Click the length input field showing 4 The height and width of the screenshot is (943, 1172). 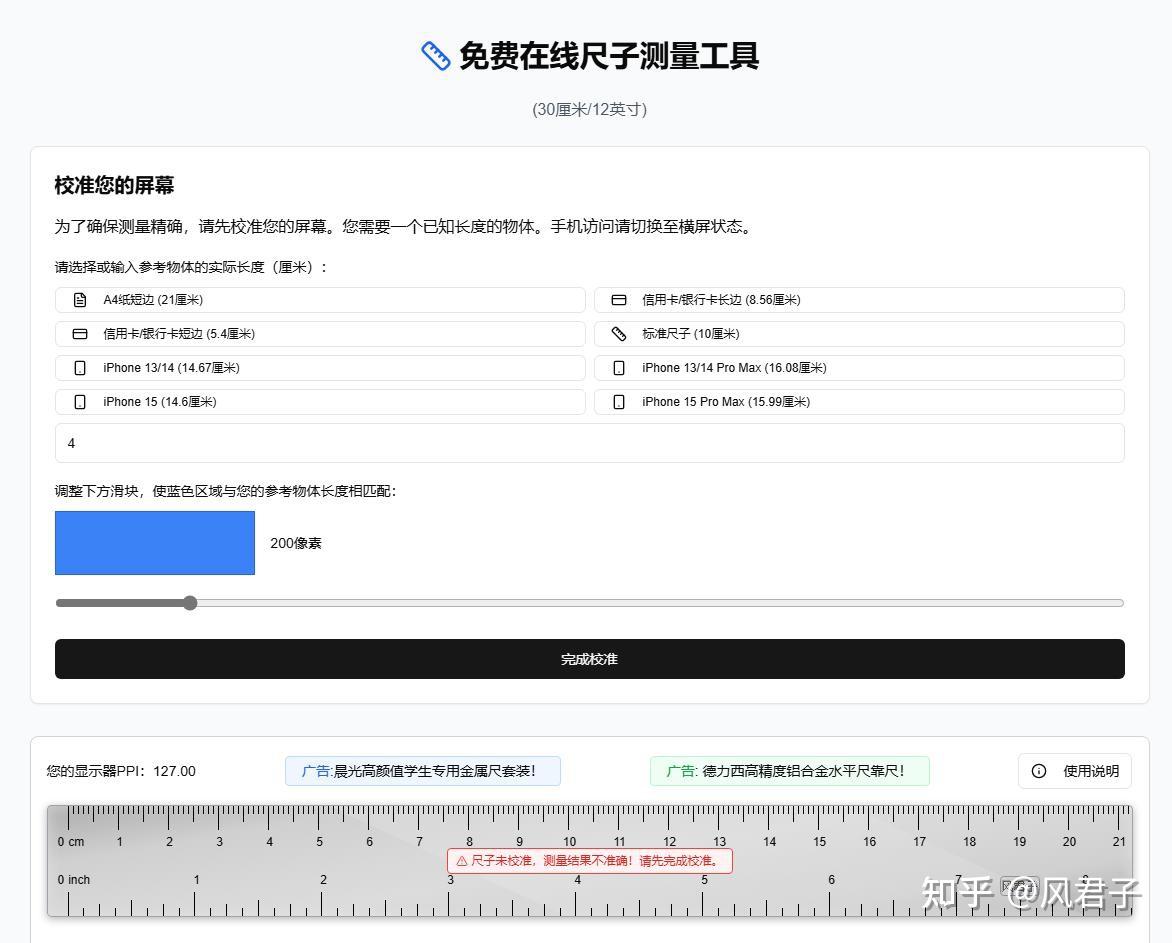coord(589,443)
